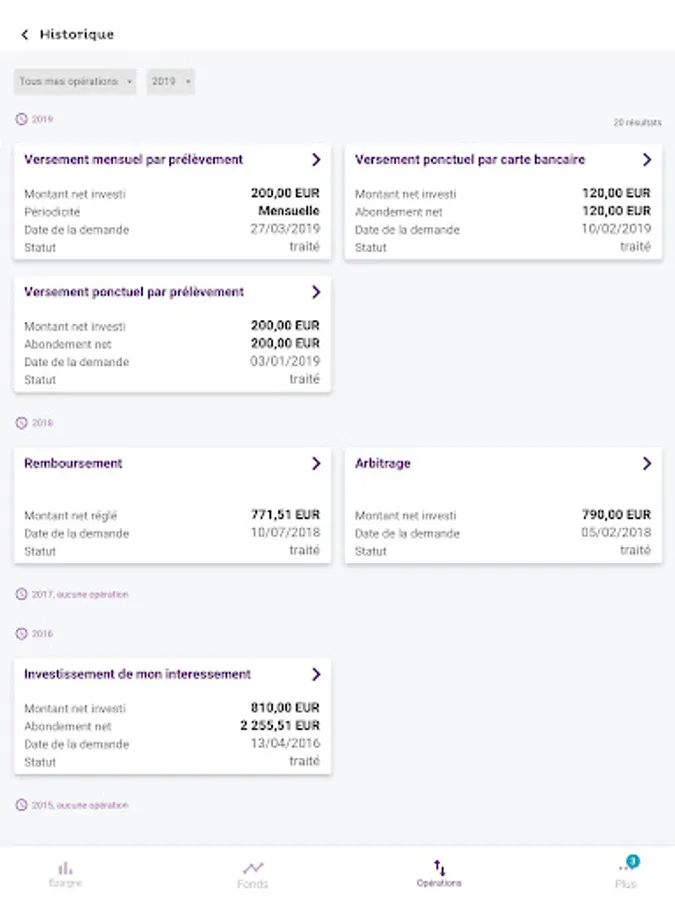675x900 pixels.
Task: Open the Arbitrage operation title
Action: 383,464
